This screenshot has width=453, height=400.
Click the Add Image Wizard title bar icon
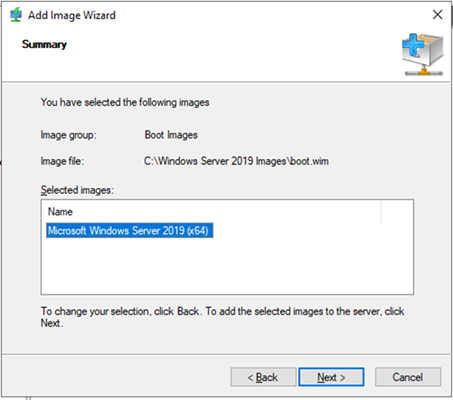(x=16, y=15)
